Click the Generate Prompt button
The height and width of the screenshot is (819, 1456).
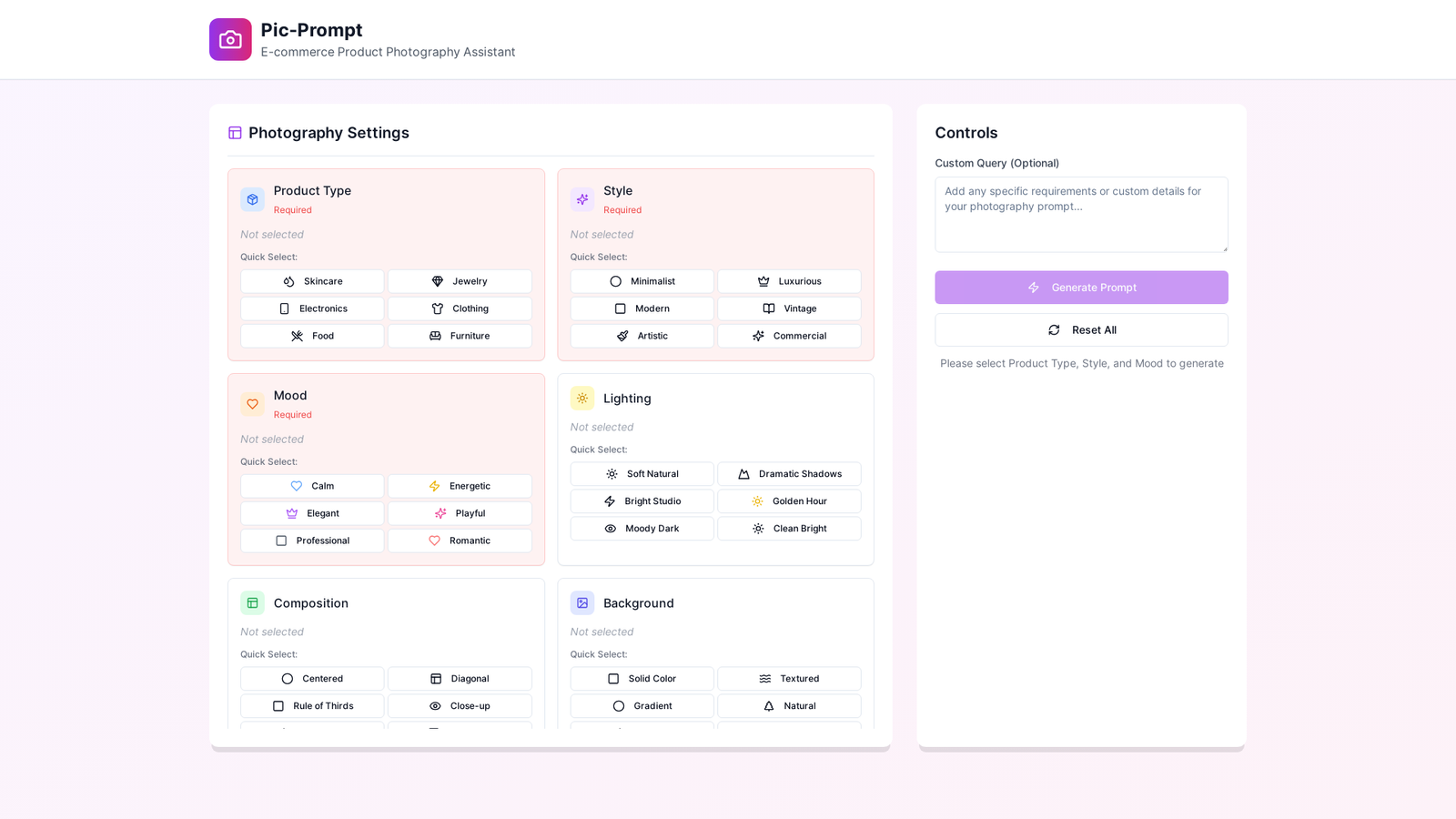1081,288
